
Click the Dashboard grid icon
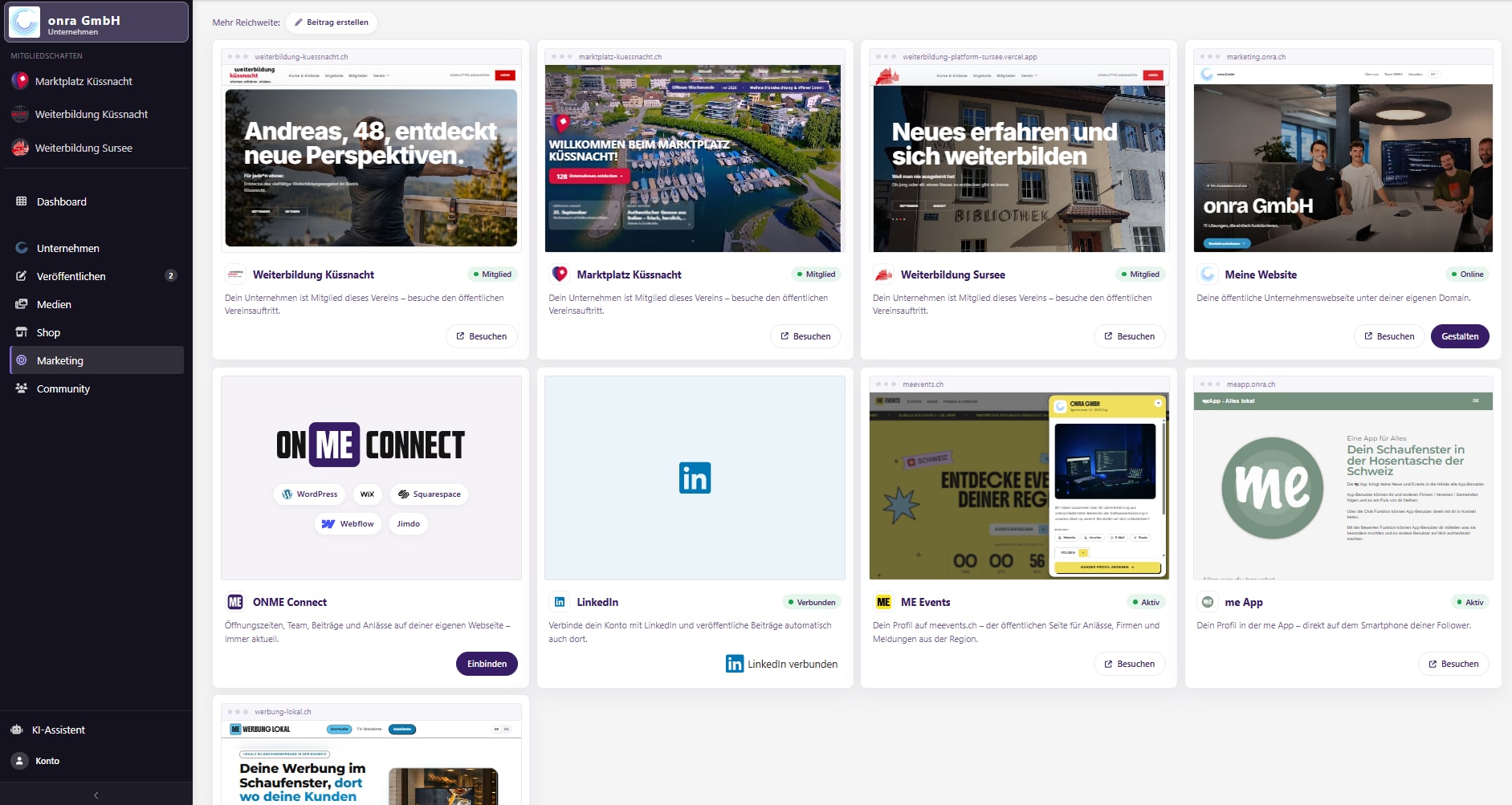22,201
